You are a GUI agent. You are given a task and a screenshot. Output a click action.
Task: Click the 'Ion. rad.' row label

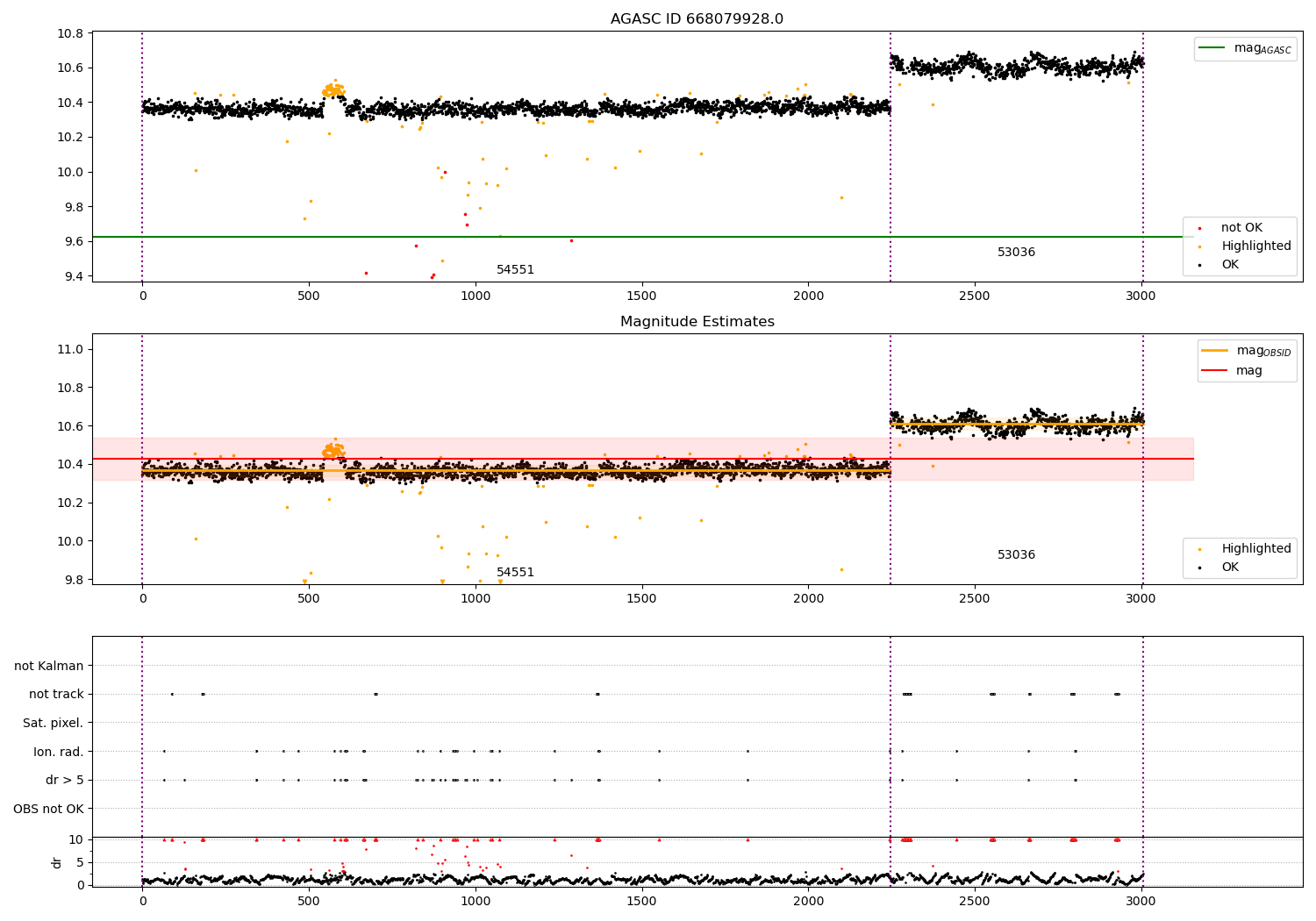[x=59, y=752]
